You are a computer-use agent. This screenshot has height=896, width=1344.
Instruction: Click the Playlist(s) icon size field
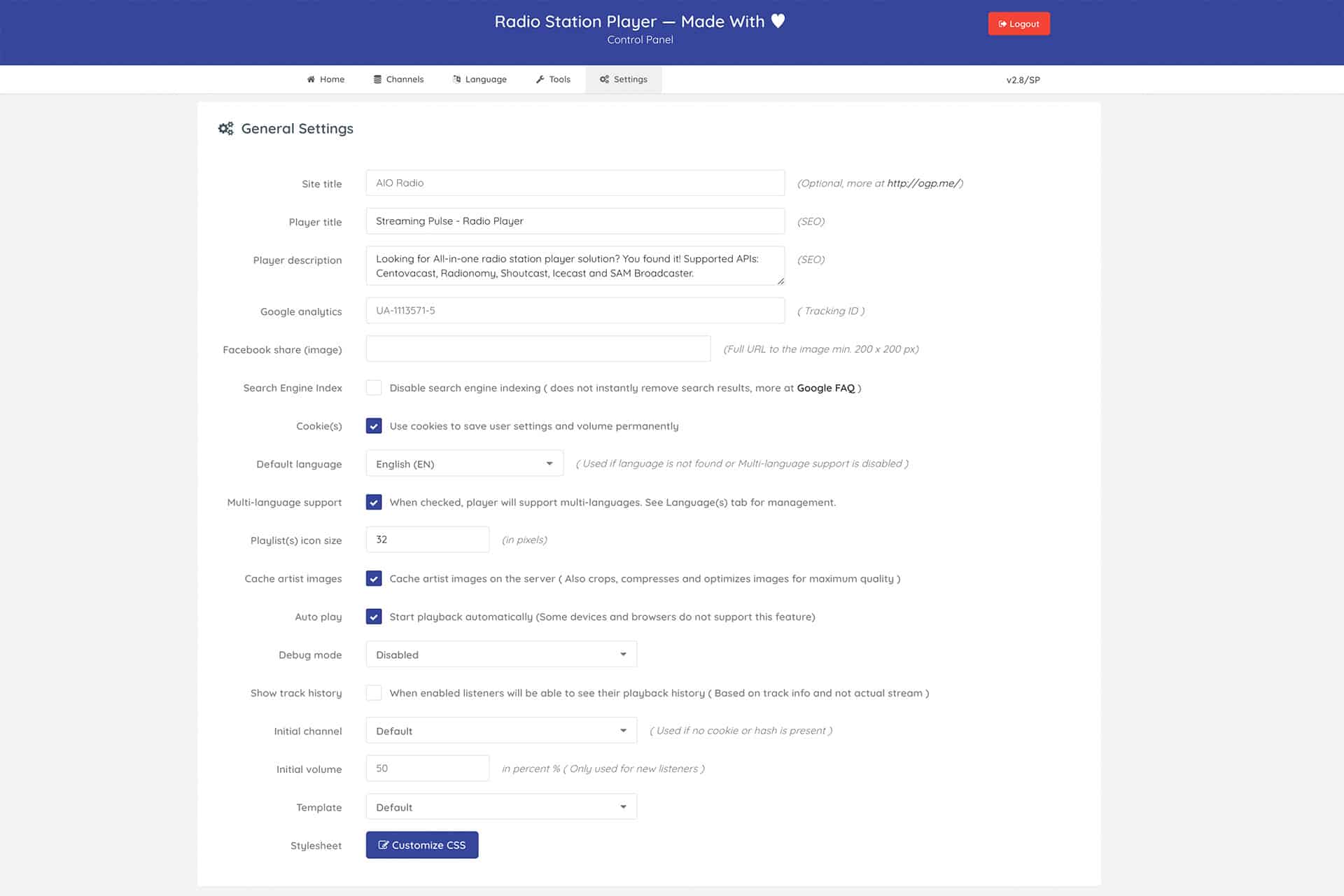click(428, 540)
